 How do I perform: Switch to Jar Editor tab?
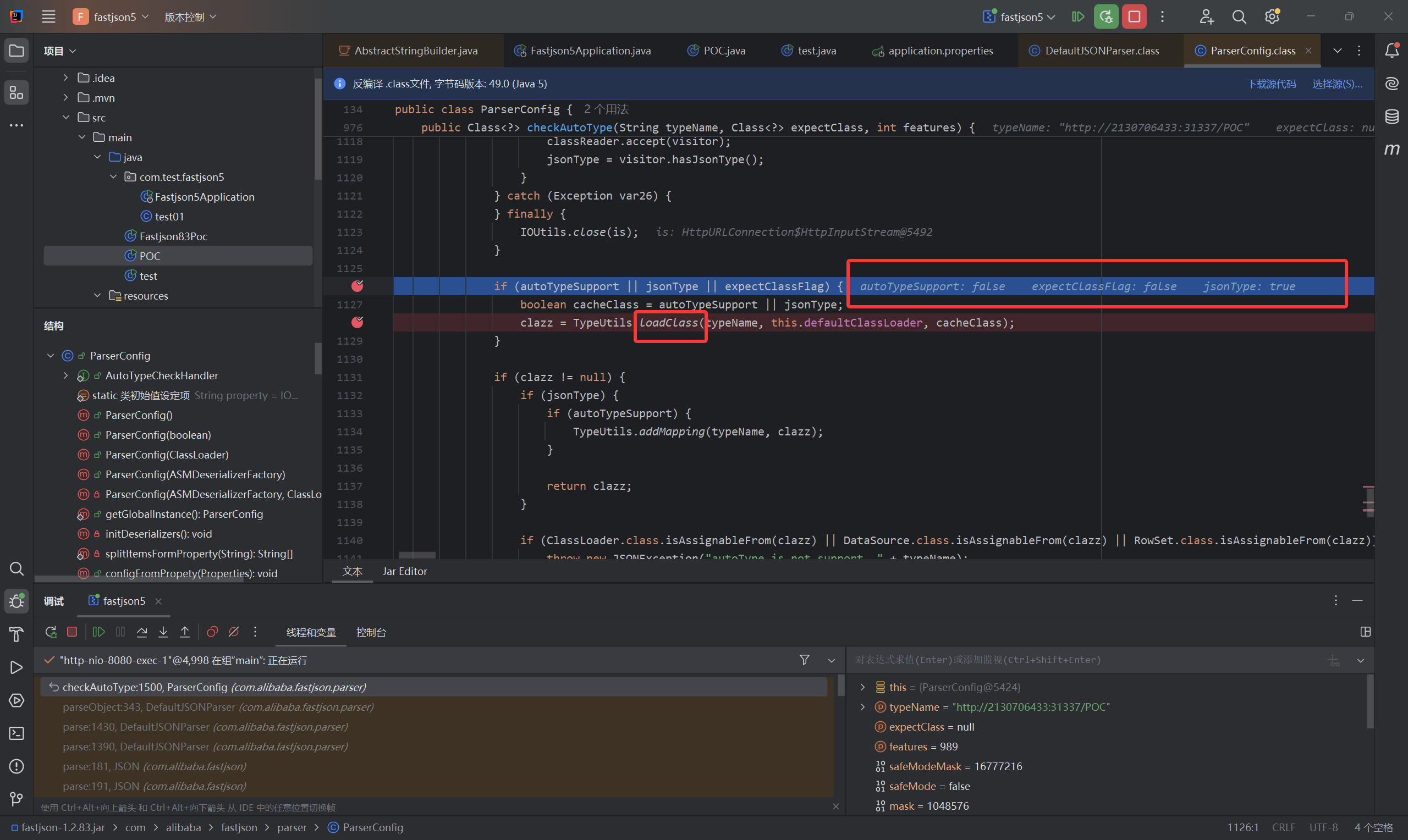(x=405, y=572)
